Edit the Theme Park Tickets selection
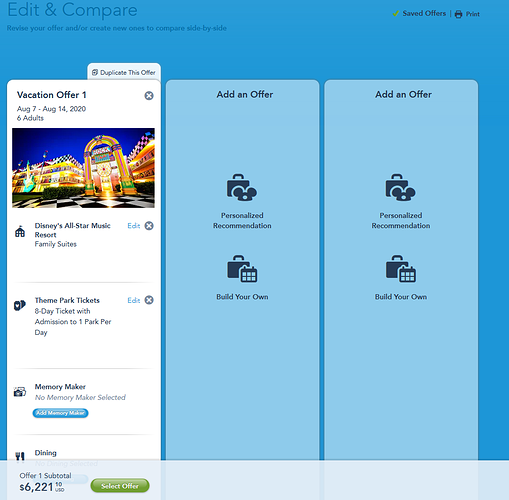Viewport: 509px width, 500px height. [x=134, y=300]
